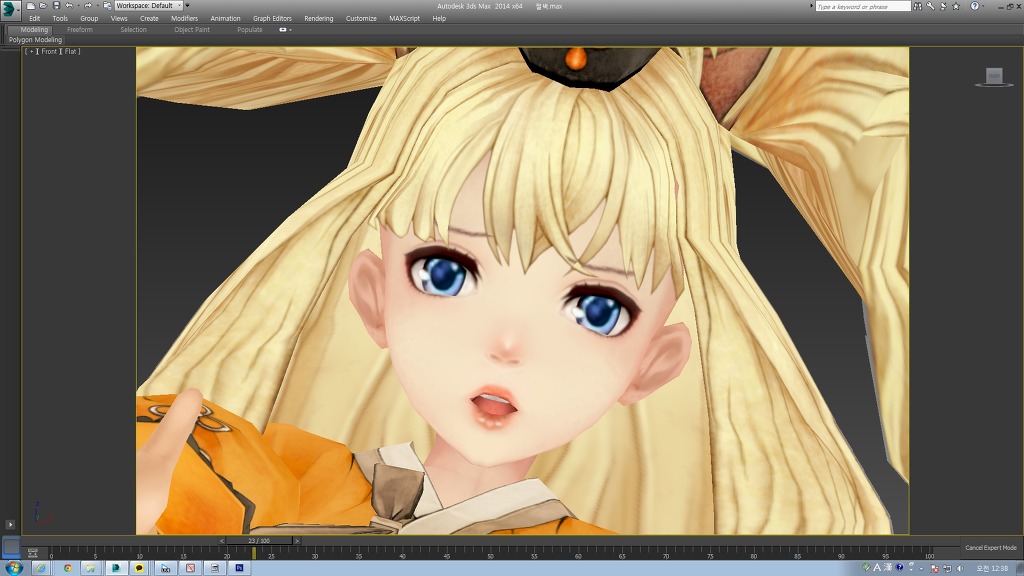This screenshot has height=576, width=1024.
Task: Open the Views menu
Action: point(119,18)
